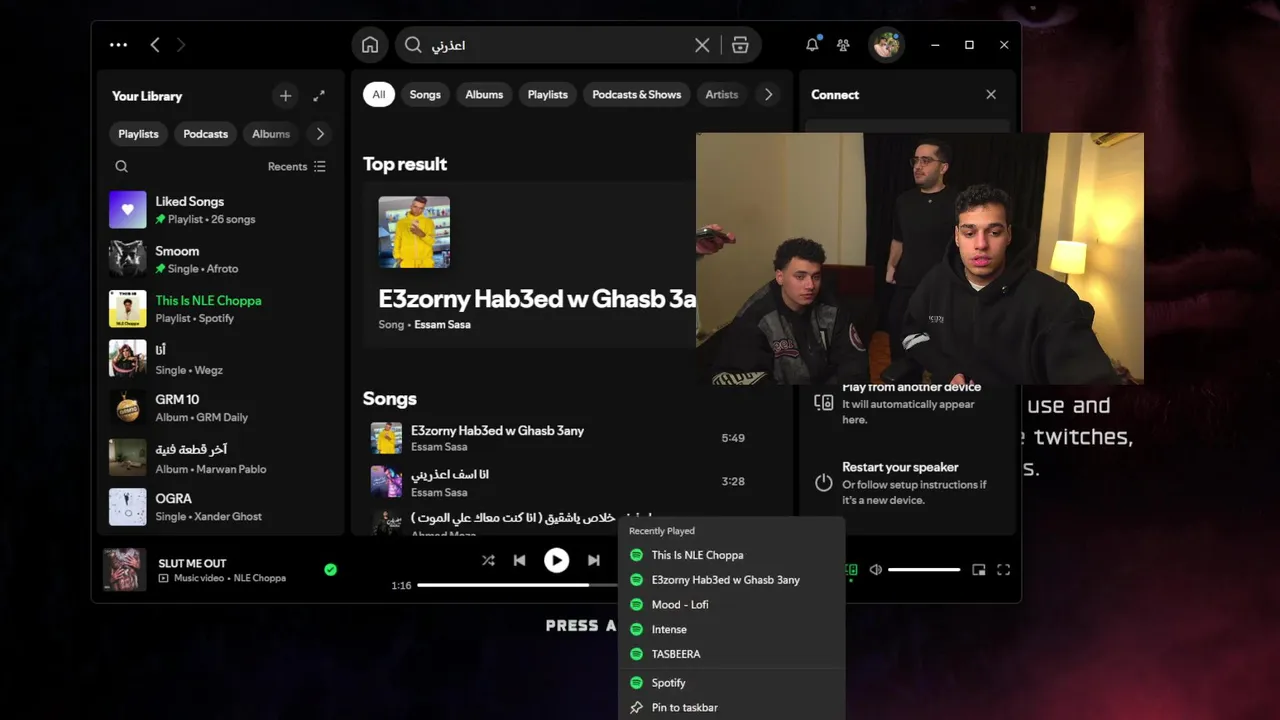Screen dimensions: 1280x720
Task: Pause or play the current track
Action: click(x=556, y=561)
